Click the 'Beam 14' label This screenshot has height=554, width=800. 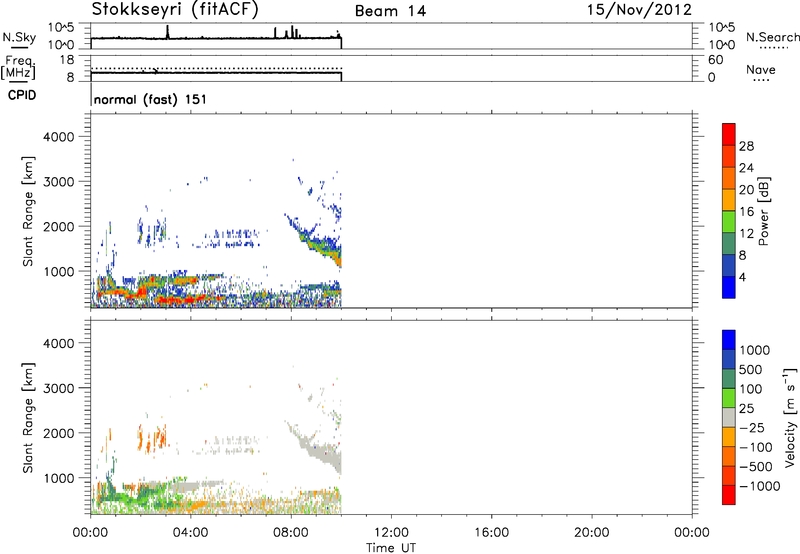pyautogui.click(x=390, y=11)
